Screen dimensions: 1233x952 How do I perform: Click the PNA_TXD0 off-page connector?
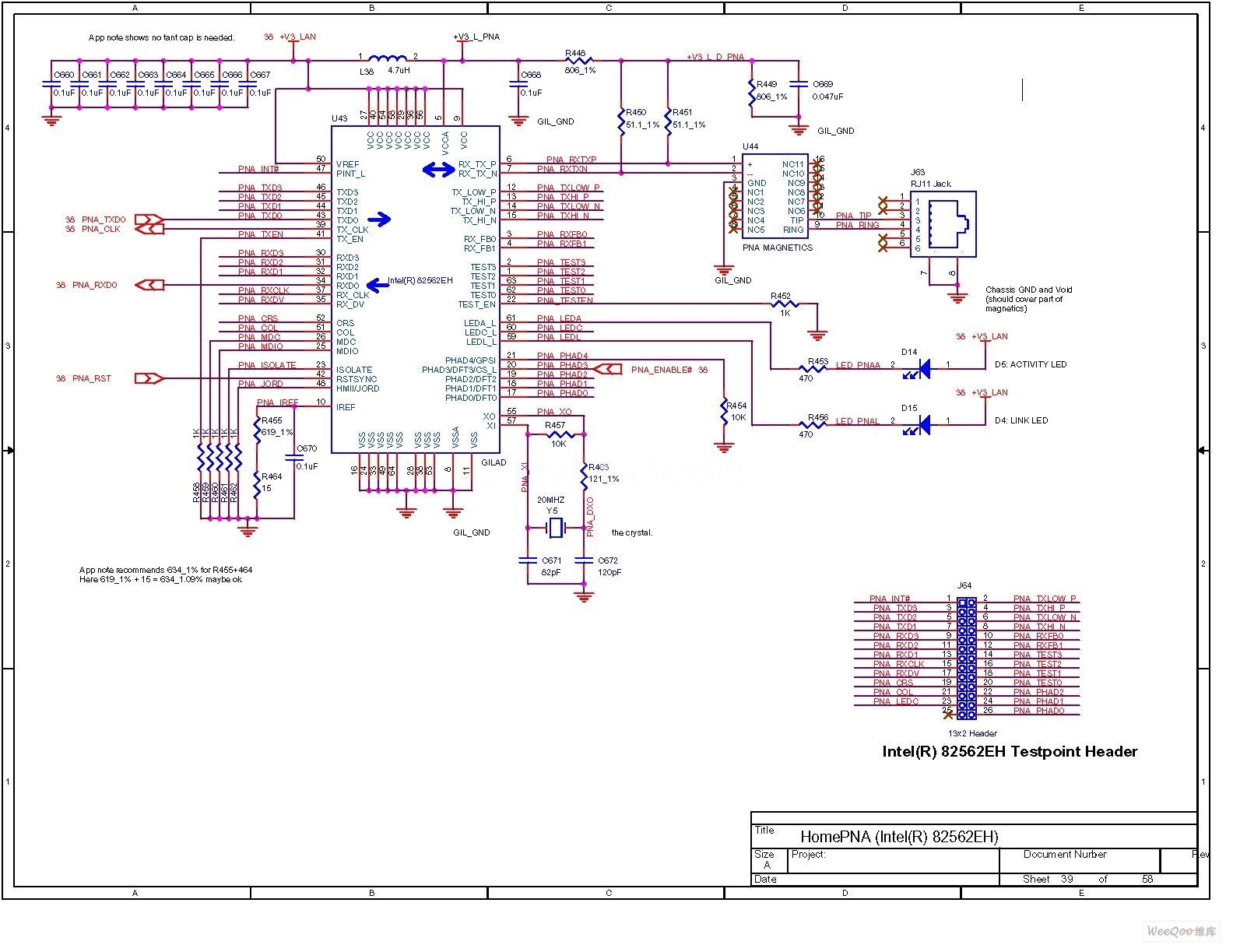[x=148, y=220]
